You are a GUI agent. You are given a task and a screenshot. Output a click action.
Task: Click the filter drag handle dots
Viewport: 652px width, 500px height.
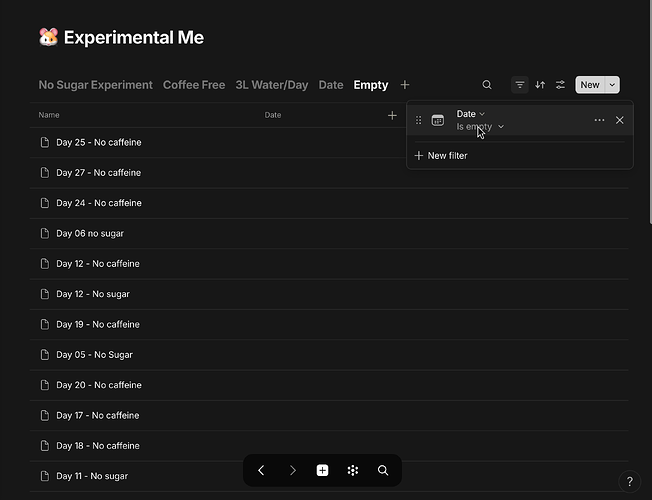(x=419, y=120)
